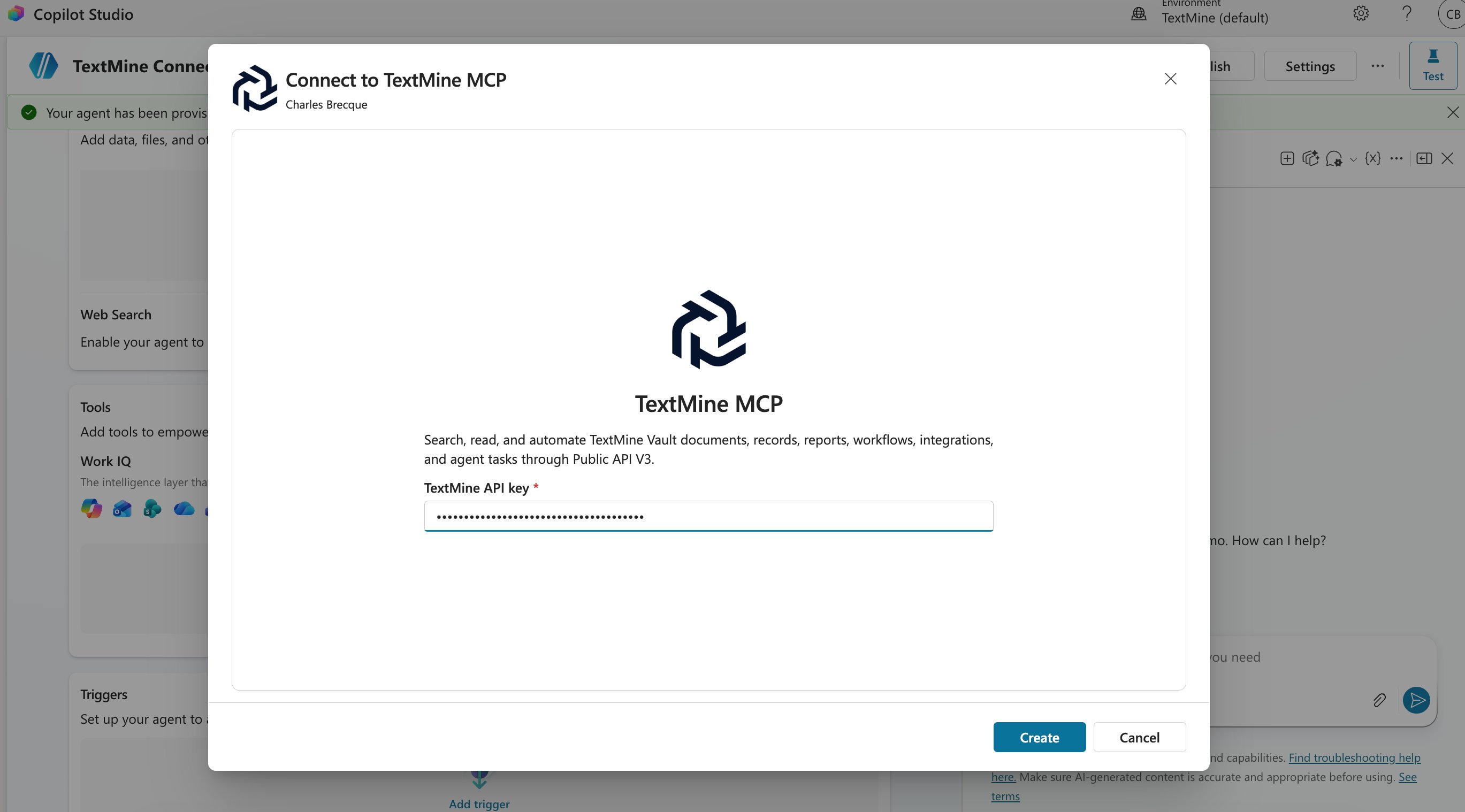Open the settings gear in the header
This screenshot has width=1465, height=812.
1361,13
